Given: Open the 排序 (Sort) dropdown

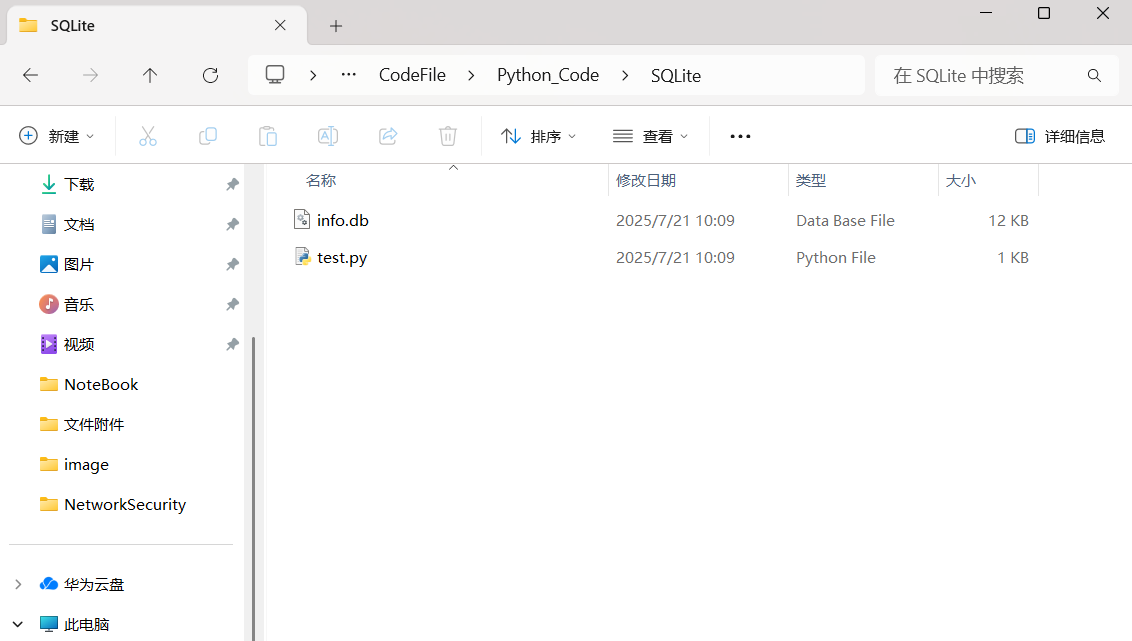Looking at the screenshot, I should (x=539, y=136).
